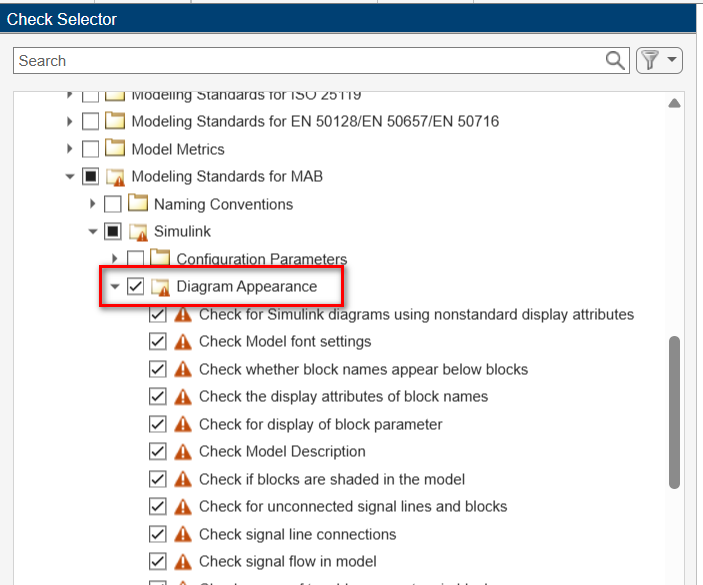Click the Diagram Appearance folder warning icon
This screenshot has width=703, height=585.
click(161, 287)
